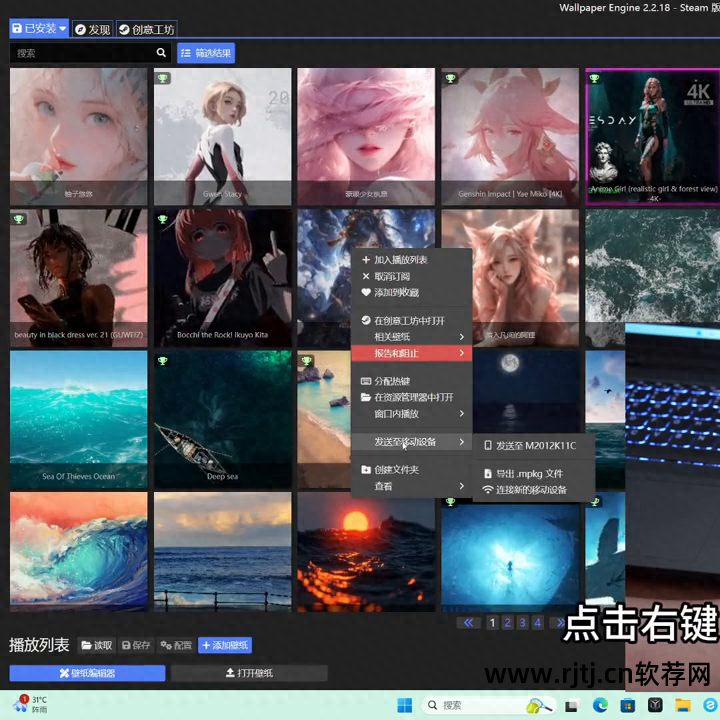Go to page 2
The height and width of the screenshot is (720, 720).
pyautogui.click(x=507, y=623)
